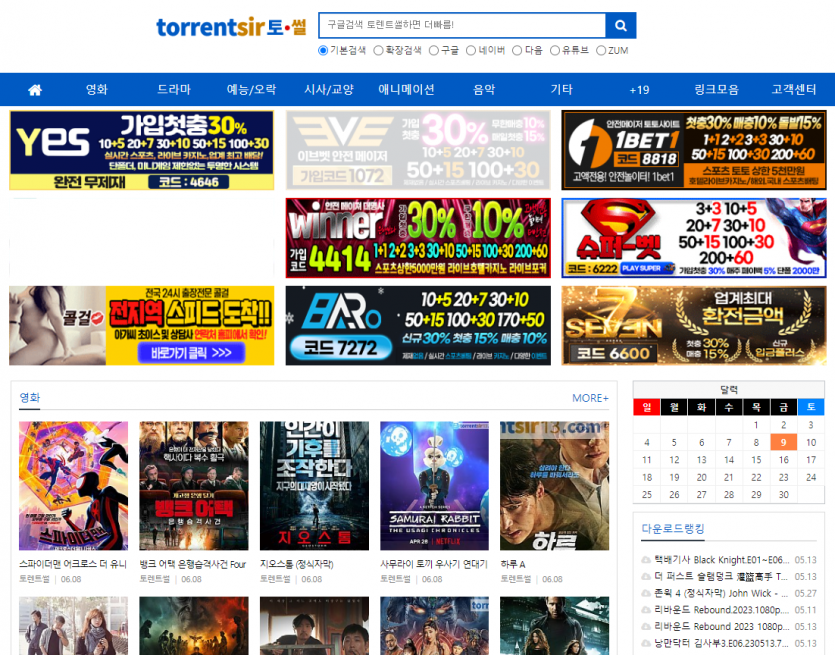Open the 영화 section heading
This screenshot has width=835, height=655.
click(x=30, y=397)
